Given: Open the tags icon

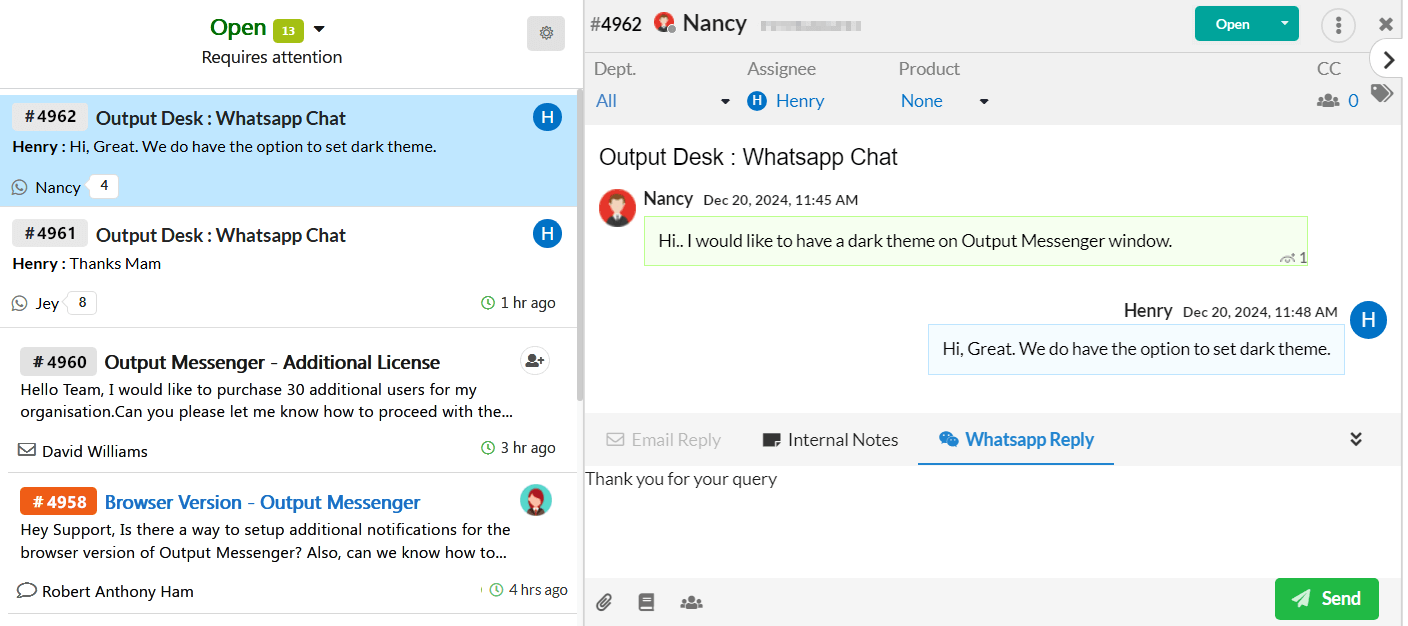Looking at the screenshot, I should pos(1382,93).
